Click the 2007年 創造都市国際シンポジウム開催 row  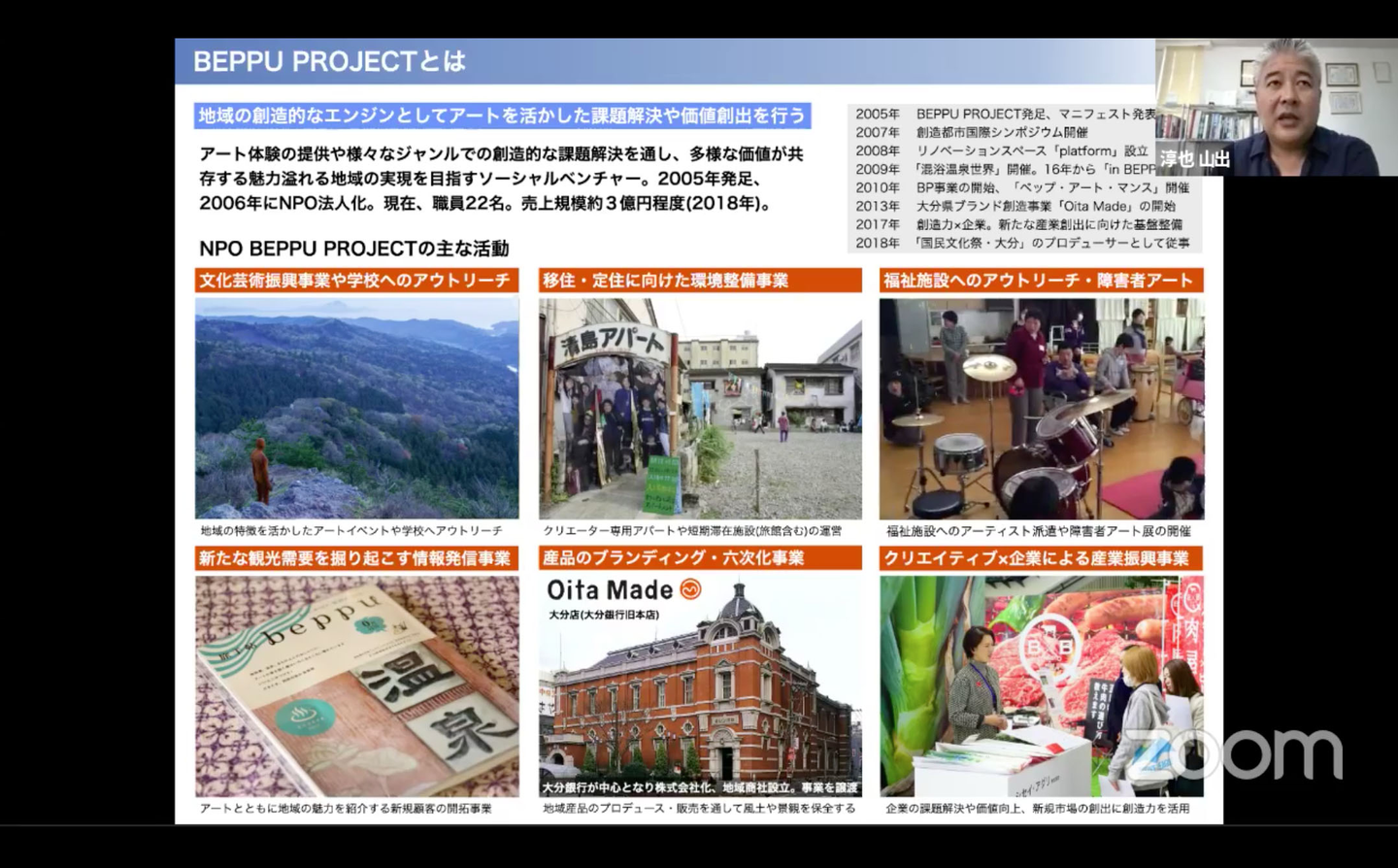(971, 132)
